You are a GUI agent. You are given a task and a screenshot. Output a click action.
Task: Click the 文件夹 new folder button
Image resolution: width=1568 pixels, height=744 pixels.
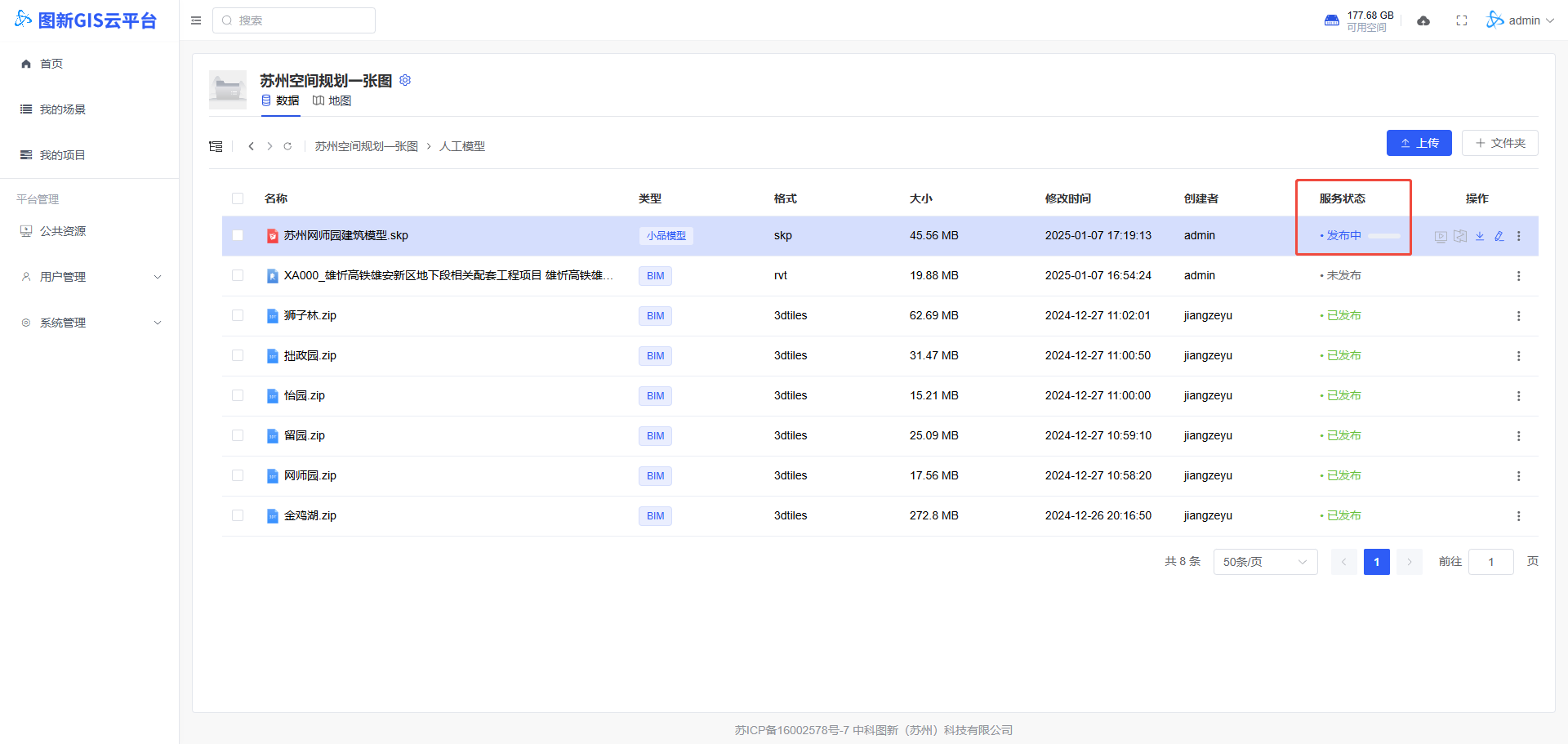pyautogui.click(x=1499, y=143)
